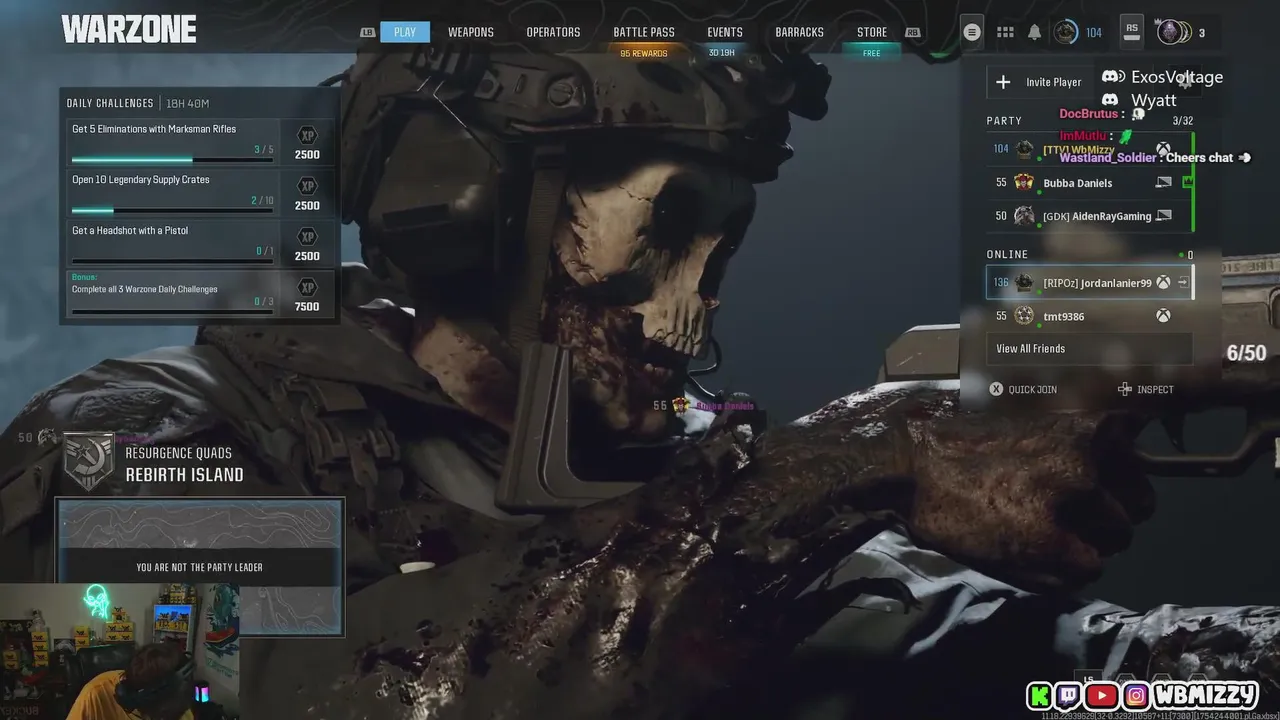Open the hamburger menu icon

(x=971, y=32)
